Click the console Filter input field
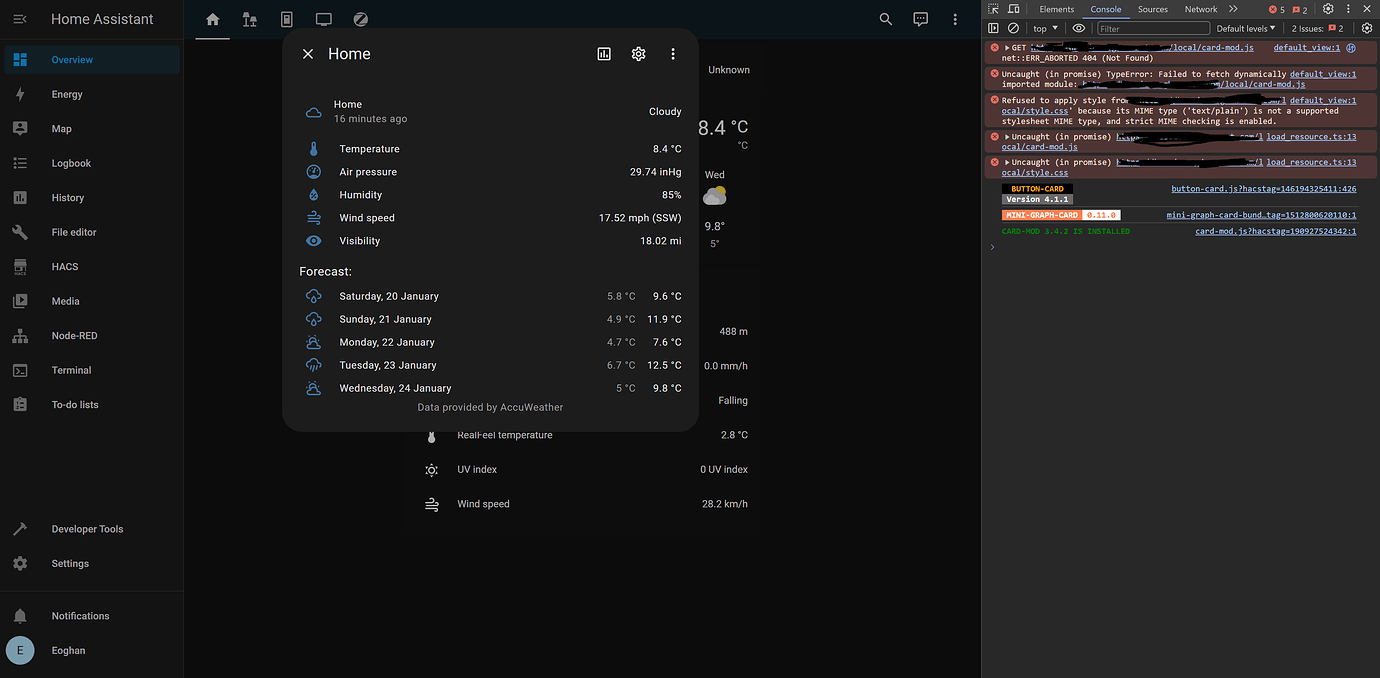Image resolution: width=1380 pixels, height=678 pixels. [x=1150, y=28]
